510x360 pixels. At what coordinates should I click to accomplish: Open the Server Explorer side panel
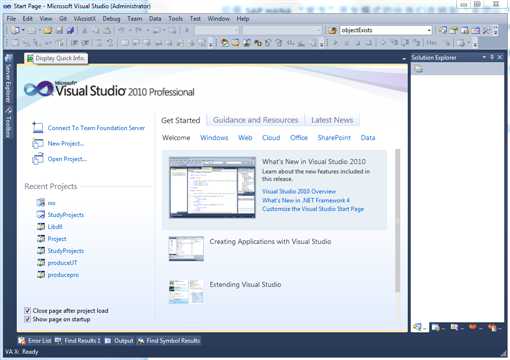(x=8, y=80)
